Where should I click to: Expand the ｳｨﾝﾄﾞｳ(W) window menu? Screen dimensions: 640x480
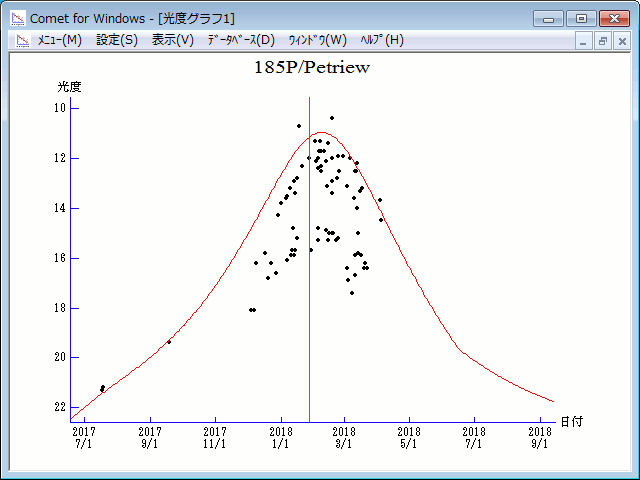click(x=317, y=40)
